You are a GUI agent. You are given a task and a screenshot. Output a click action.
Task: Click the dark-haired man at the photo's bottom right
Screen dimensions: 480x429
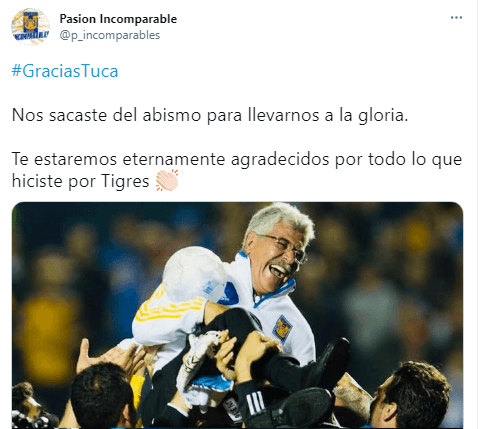[x=410, y=395]
